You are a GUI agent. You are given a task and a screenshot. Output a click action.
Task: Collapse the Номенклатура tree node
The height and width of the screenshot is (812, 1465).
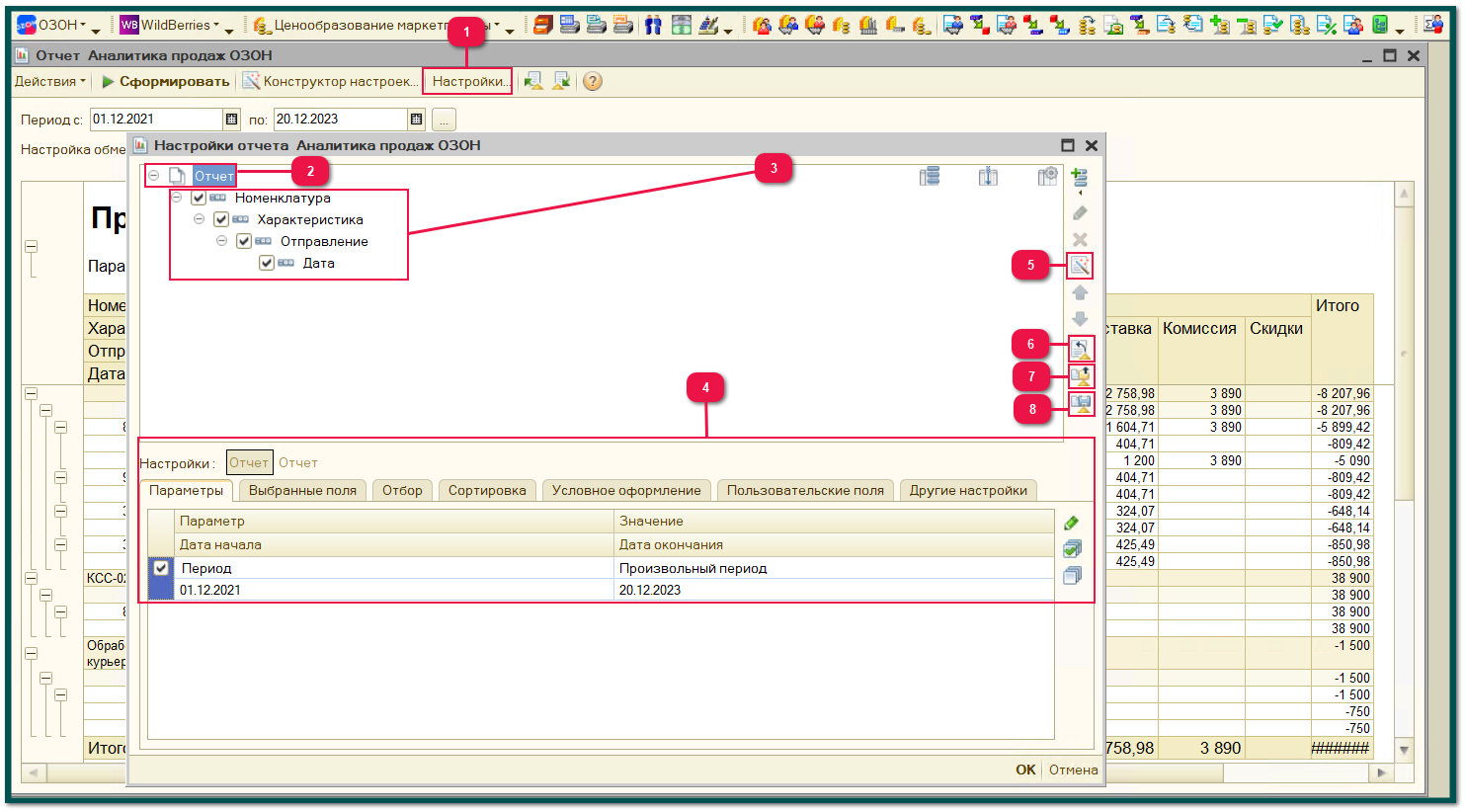click(x=177, y=198)
